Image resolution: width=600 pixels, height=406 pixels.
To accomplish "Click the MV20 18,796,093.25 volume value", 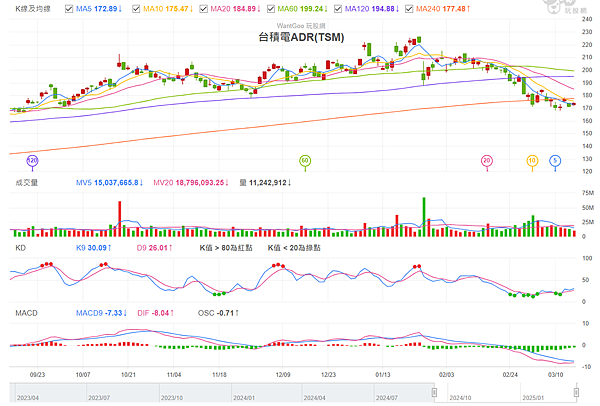I will pyautogui.click(x=191, y=183).
